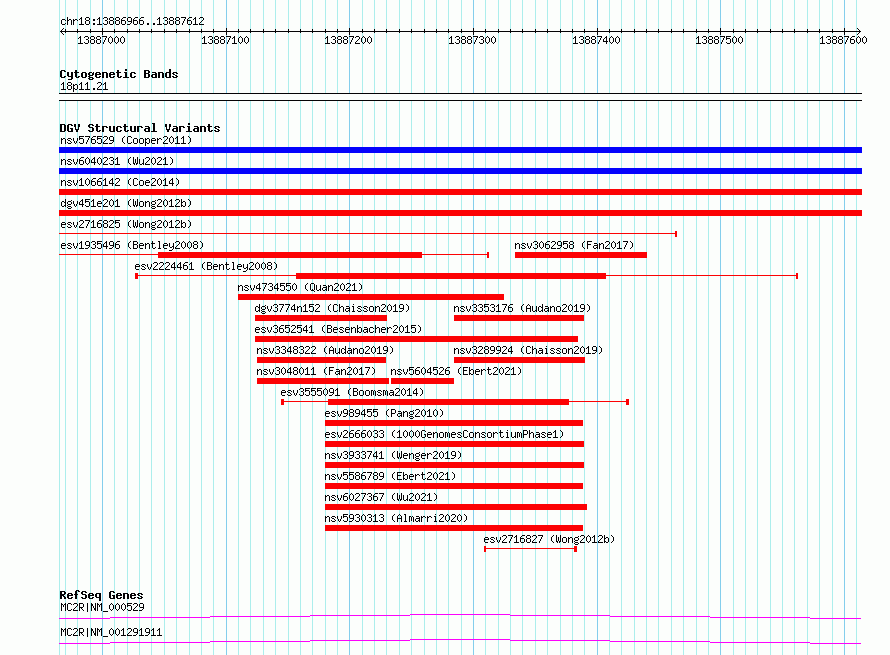Click the red bar under nsv3062958
This screenshot has height=655, width=890.
pyautogui.click(x=581, y=255)
